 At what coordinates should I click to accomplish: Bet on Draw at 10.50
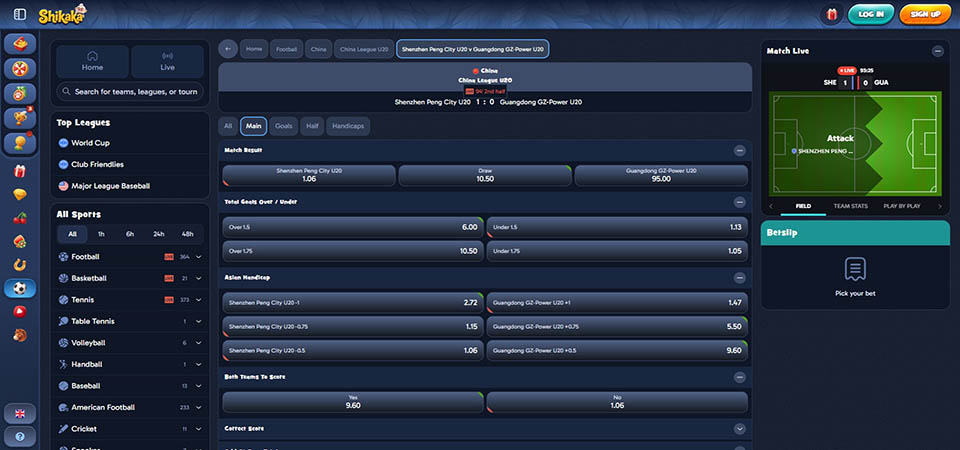(x=485, y=176)
